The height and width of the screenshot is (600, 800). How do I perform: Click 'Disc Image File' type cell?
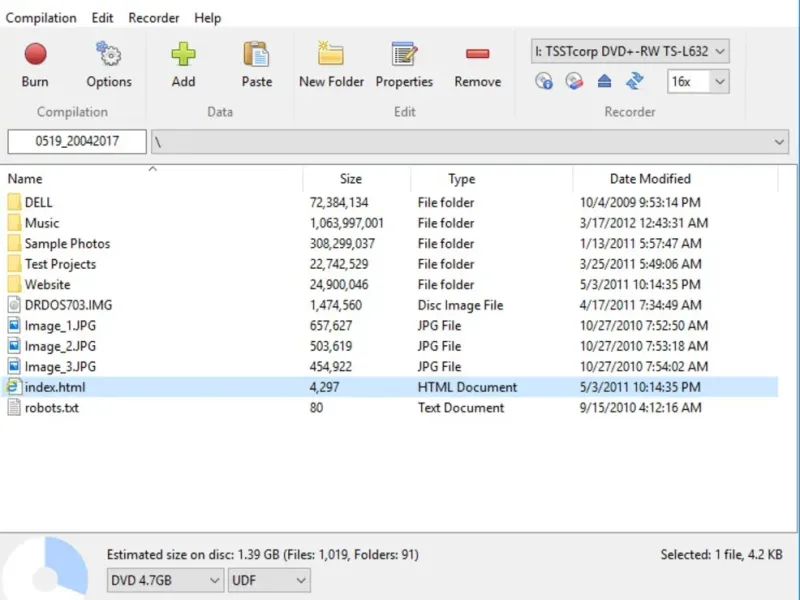[x=460, y=305]
